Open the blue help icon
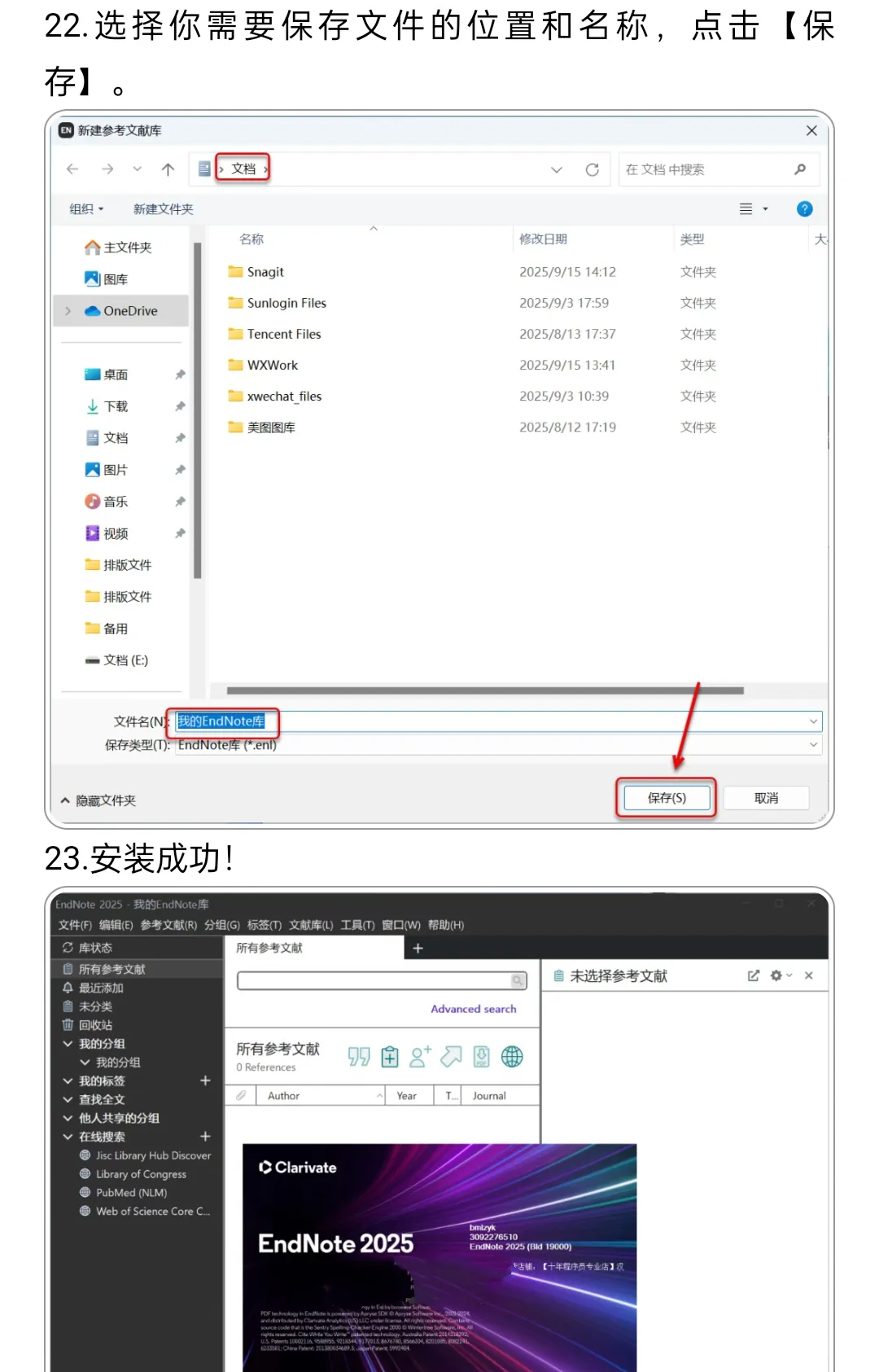The height and width of the screenshot is (1372, 879). point(804,209)
